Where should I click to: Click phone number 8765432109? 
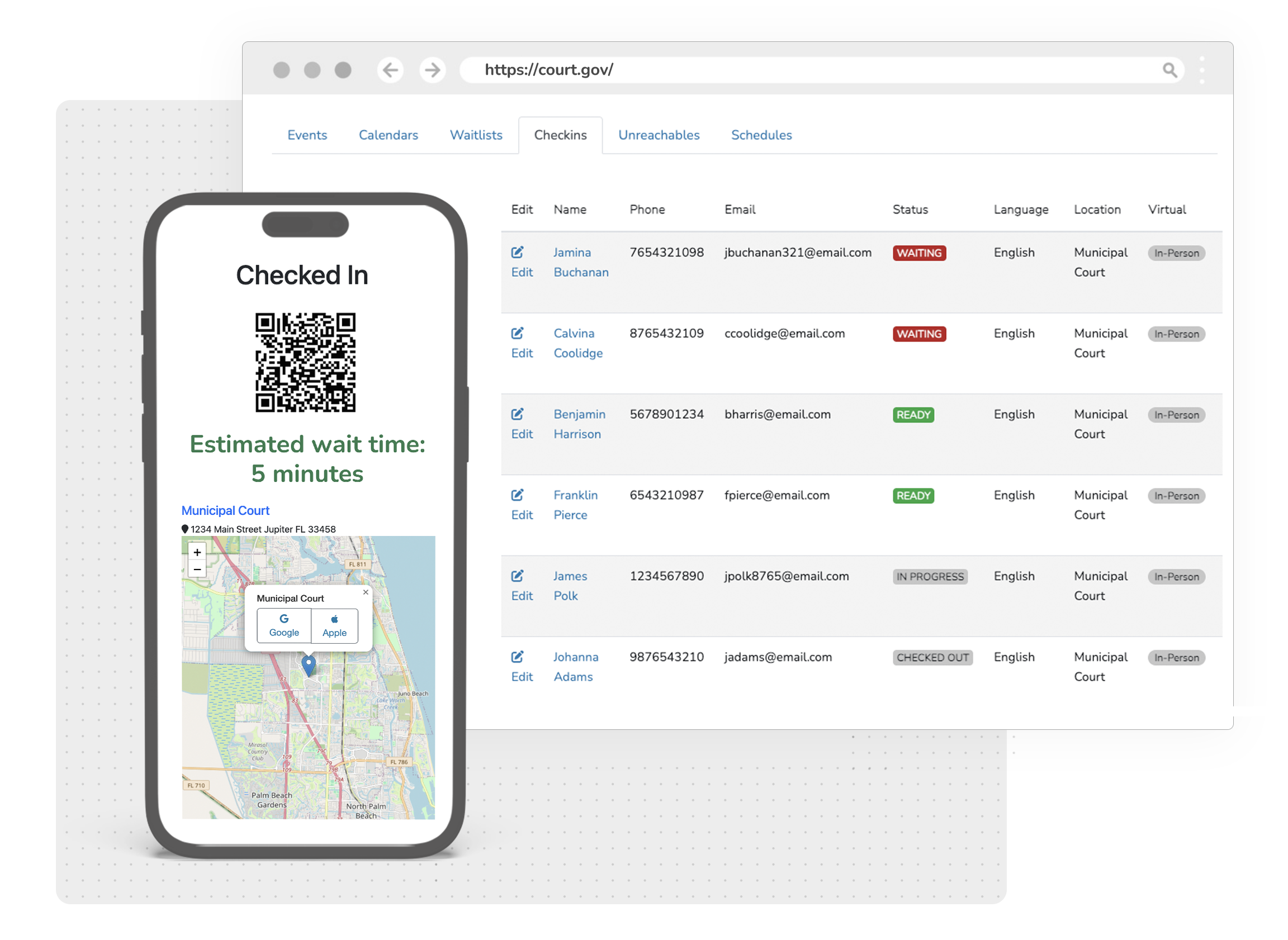(x=666, y=333)
